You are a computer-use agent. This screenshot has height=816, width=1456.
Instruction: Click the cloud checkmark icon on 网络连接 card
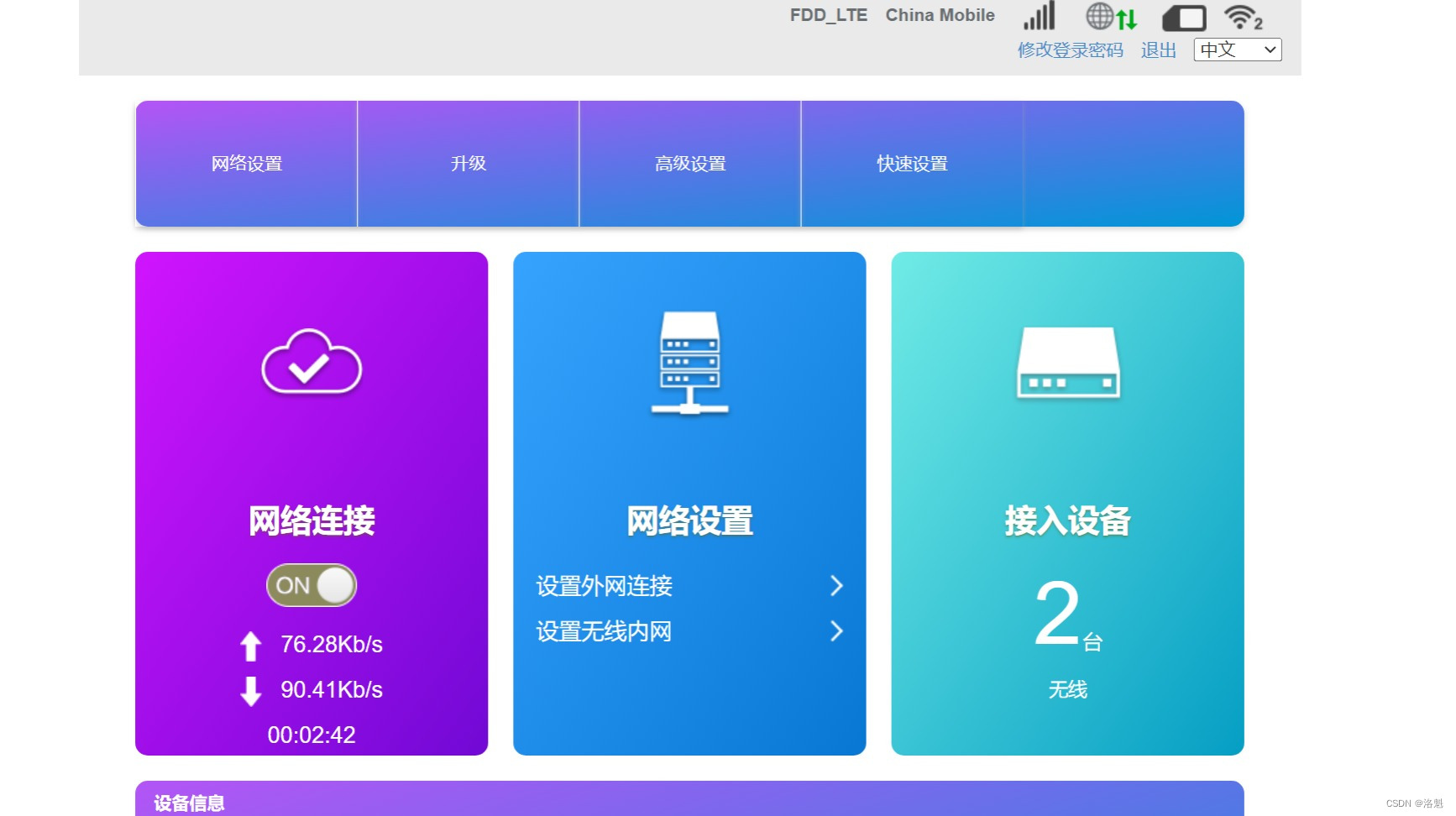pyautogui.click(x=312, y=364)
